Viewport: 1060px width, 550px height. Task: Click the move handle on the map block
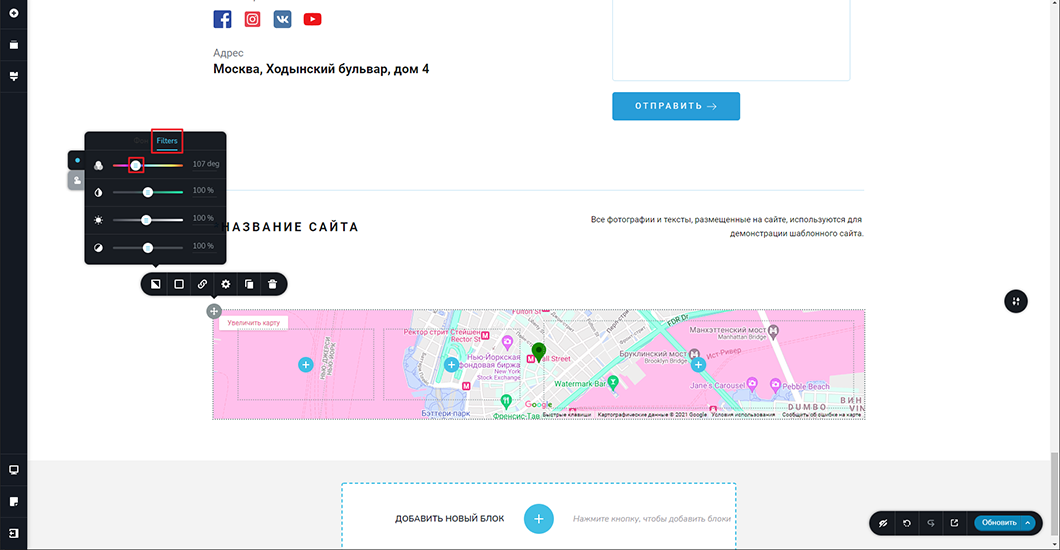pyautogui.click(x=214, y=311)
